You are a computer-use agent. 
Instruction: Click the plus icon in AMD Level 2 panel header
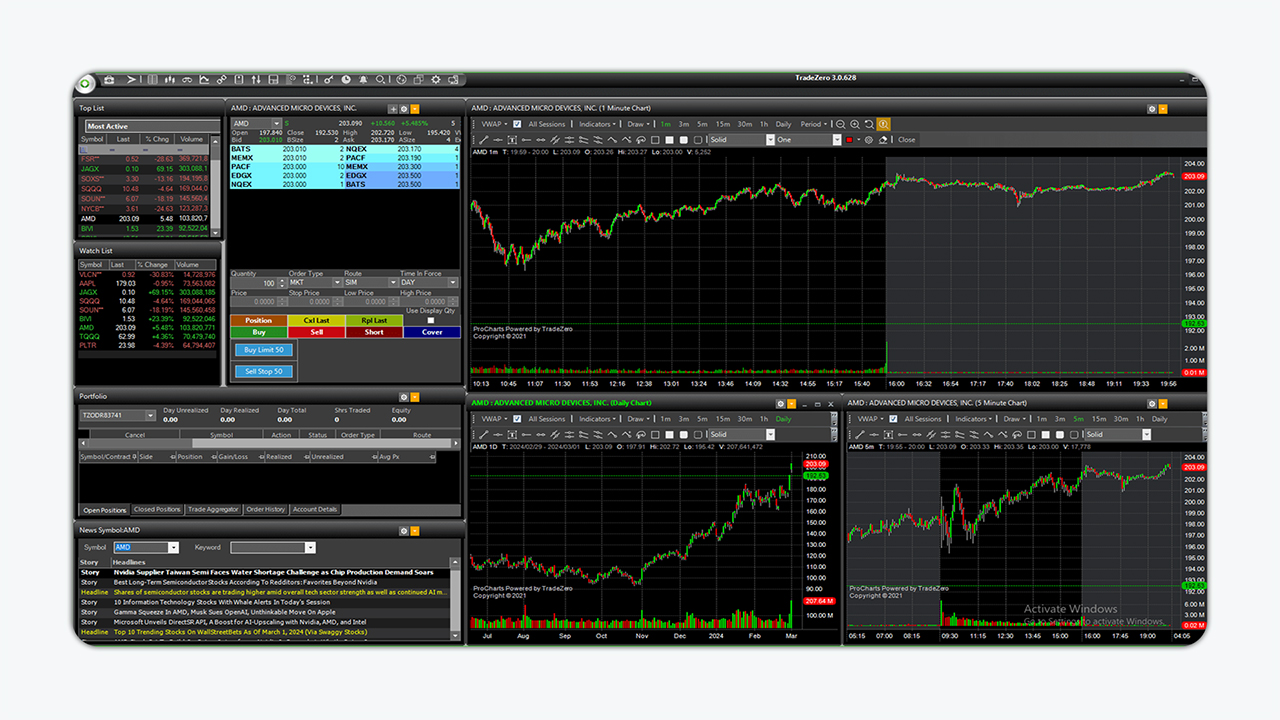393,108
